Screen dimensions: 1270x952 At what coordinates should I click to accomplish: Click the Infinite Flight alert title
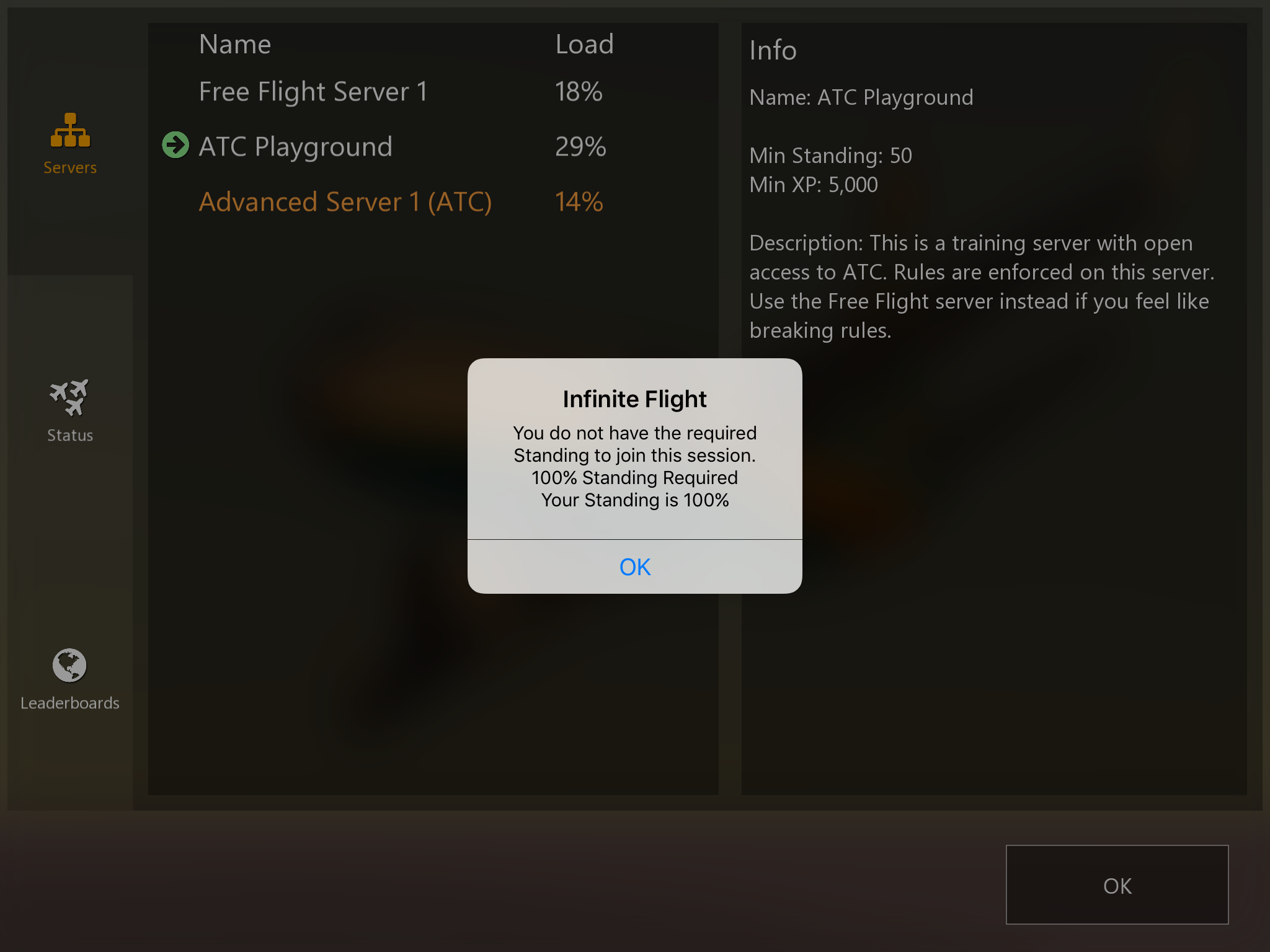click(x=634, y=399)
